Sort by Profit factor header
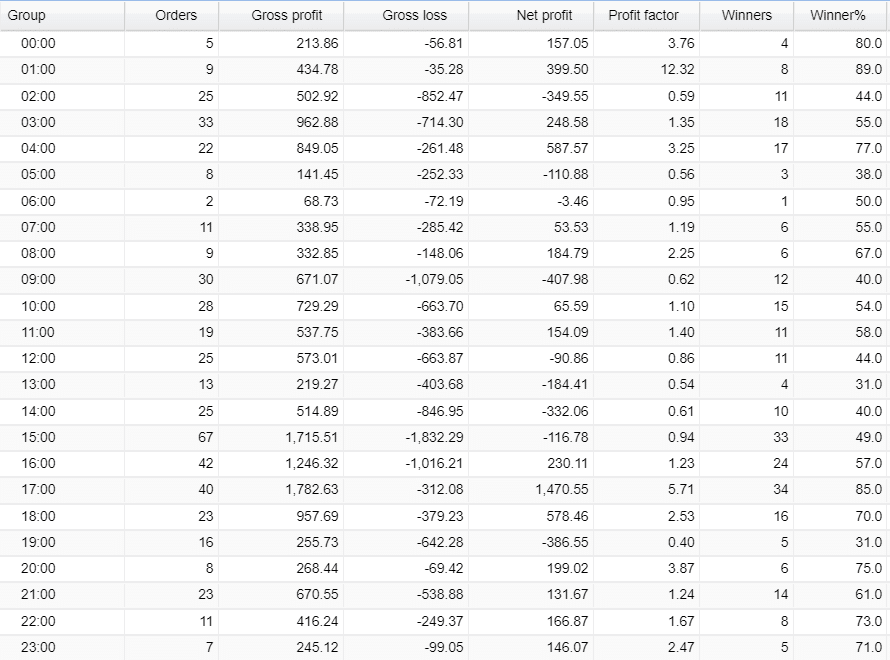The width and height of the screenshot is (890, 660). click(643, 15)
